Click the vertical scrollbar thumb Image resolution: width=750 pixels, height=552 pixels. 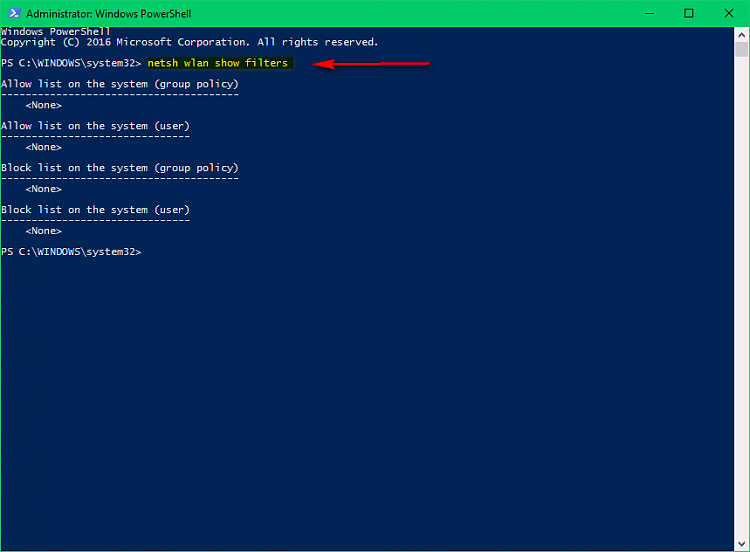pos(741,49)
